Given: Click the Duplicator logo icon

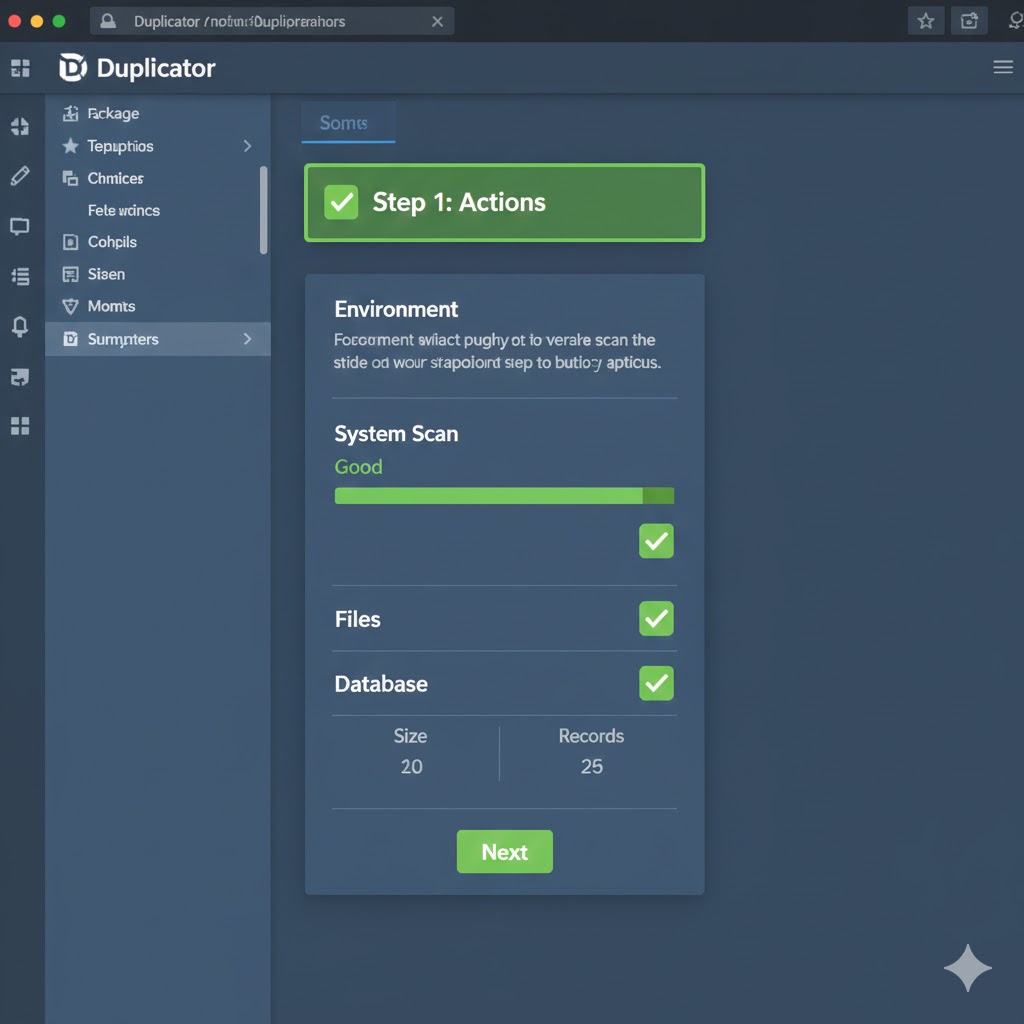Looking at the screenshot, I should (73, 68).
